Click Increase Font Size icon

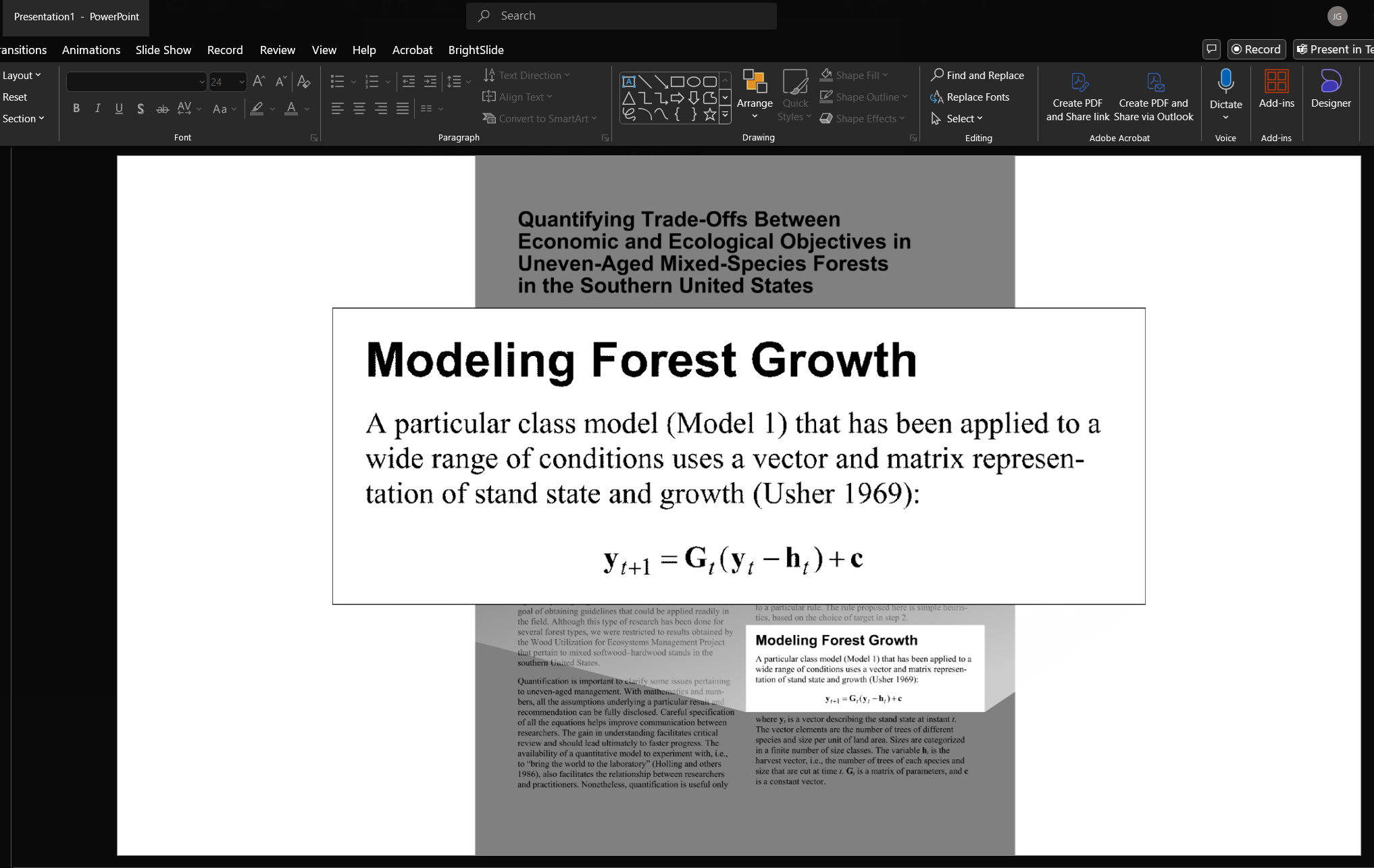point(259,82)
